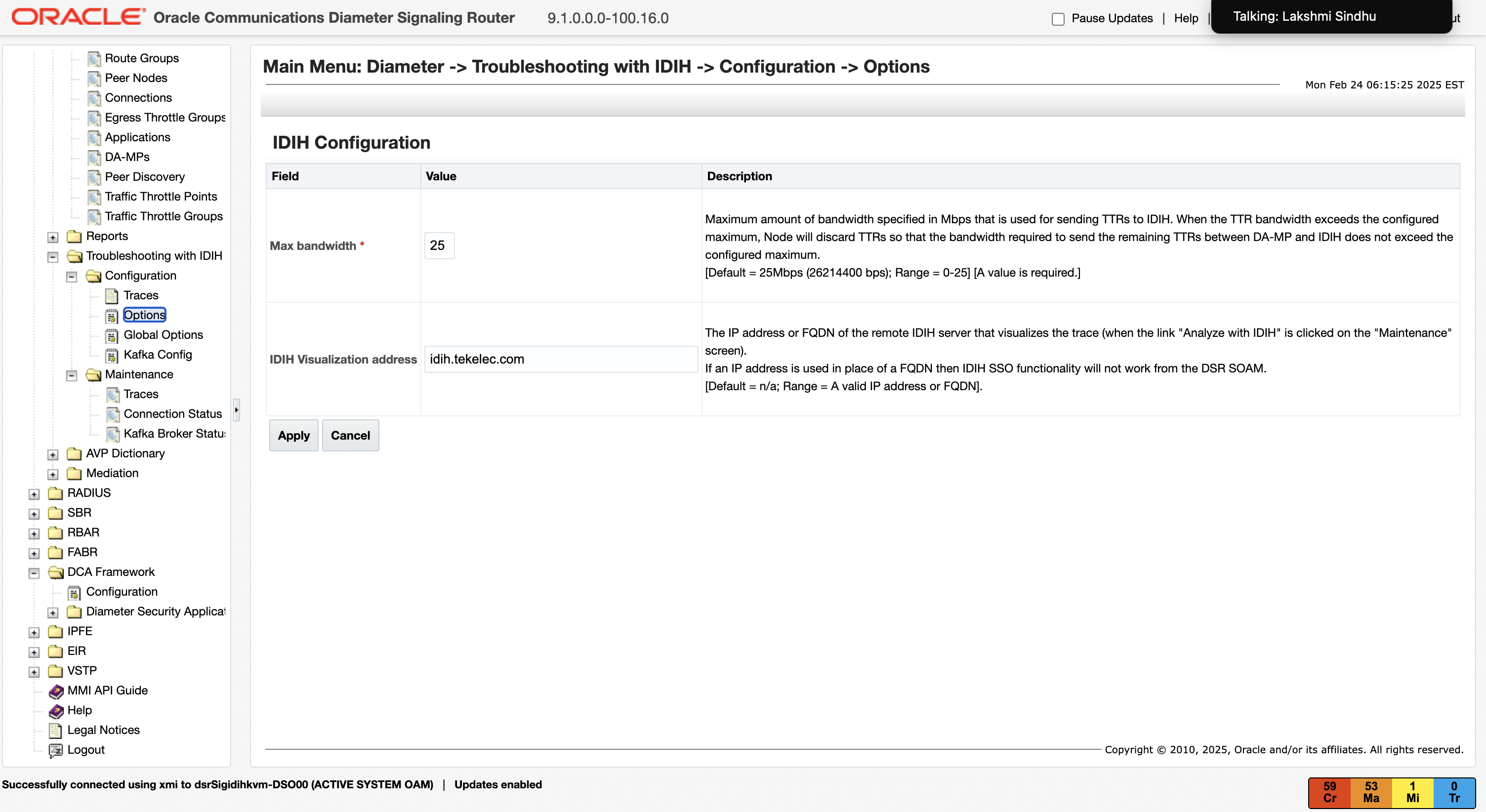Click the Legal Notices document icon
1486x812 pixels.
56,731
